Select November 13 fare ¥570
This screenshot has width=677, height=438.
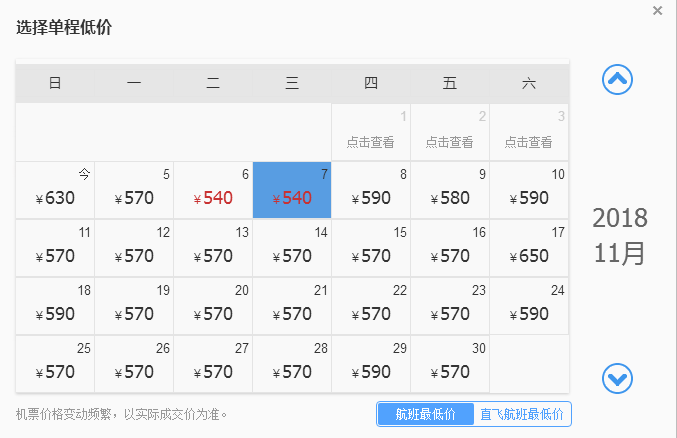point(213,248)
